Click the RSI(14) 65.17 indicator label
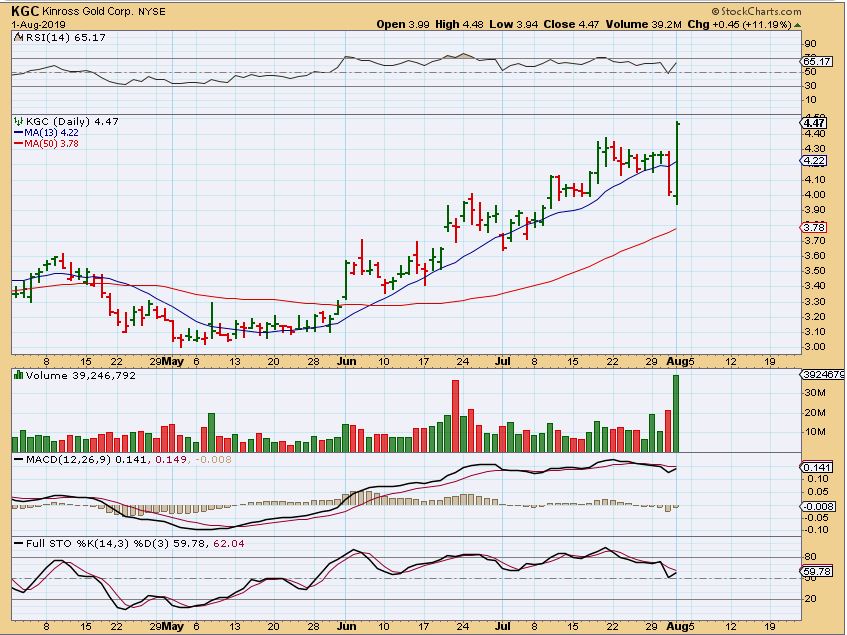 [65, 37]
